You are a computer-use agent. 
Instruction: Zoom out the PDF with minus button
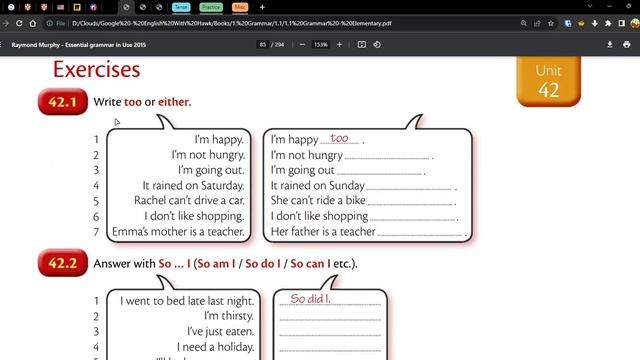click(x=302, y=44)
